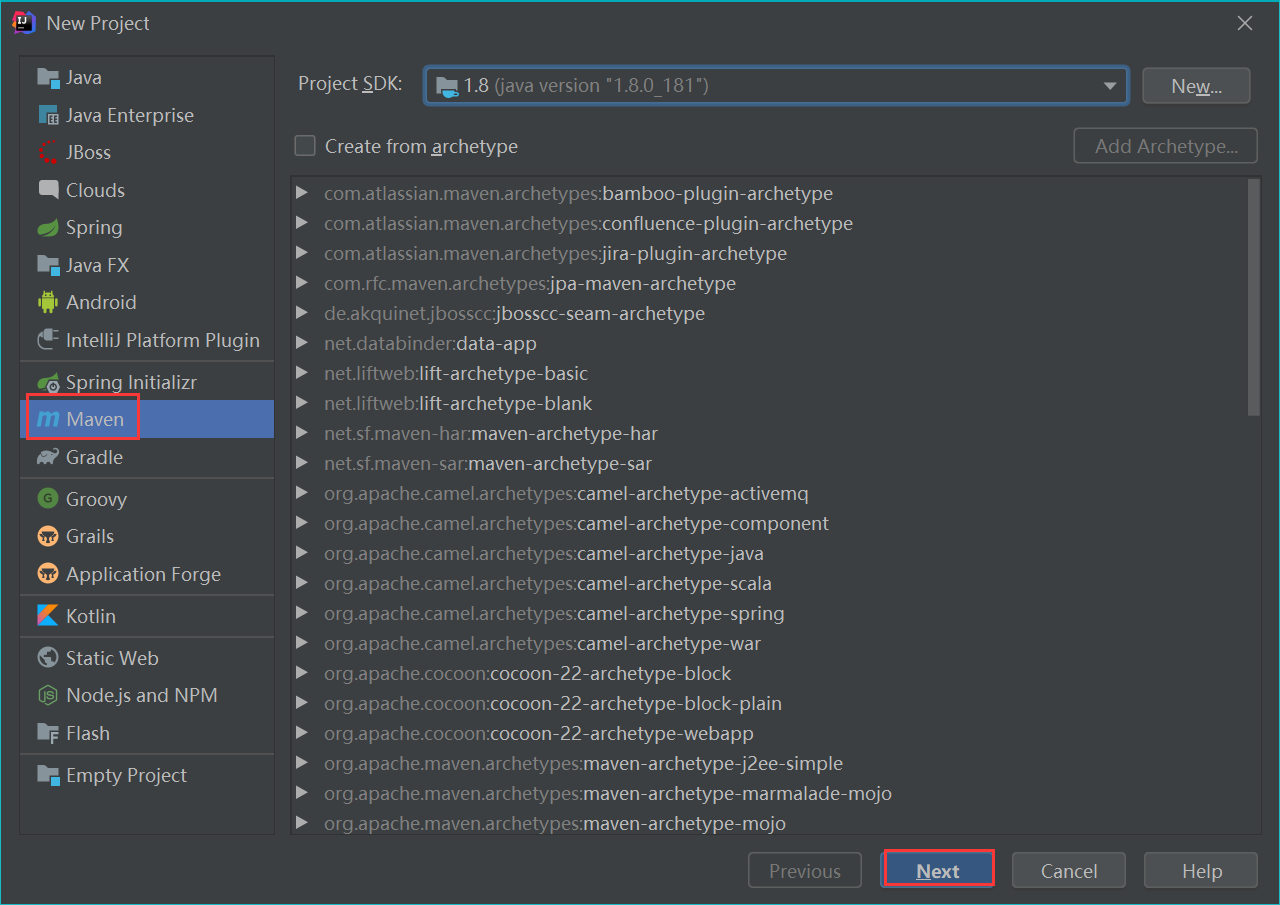This screenshot has width=1280, height=905.
Task: Click the Next button
Action: point(938,871)
